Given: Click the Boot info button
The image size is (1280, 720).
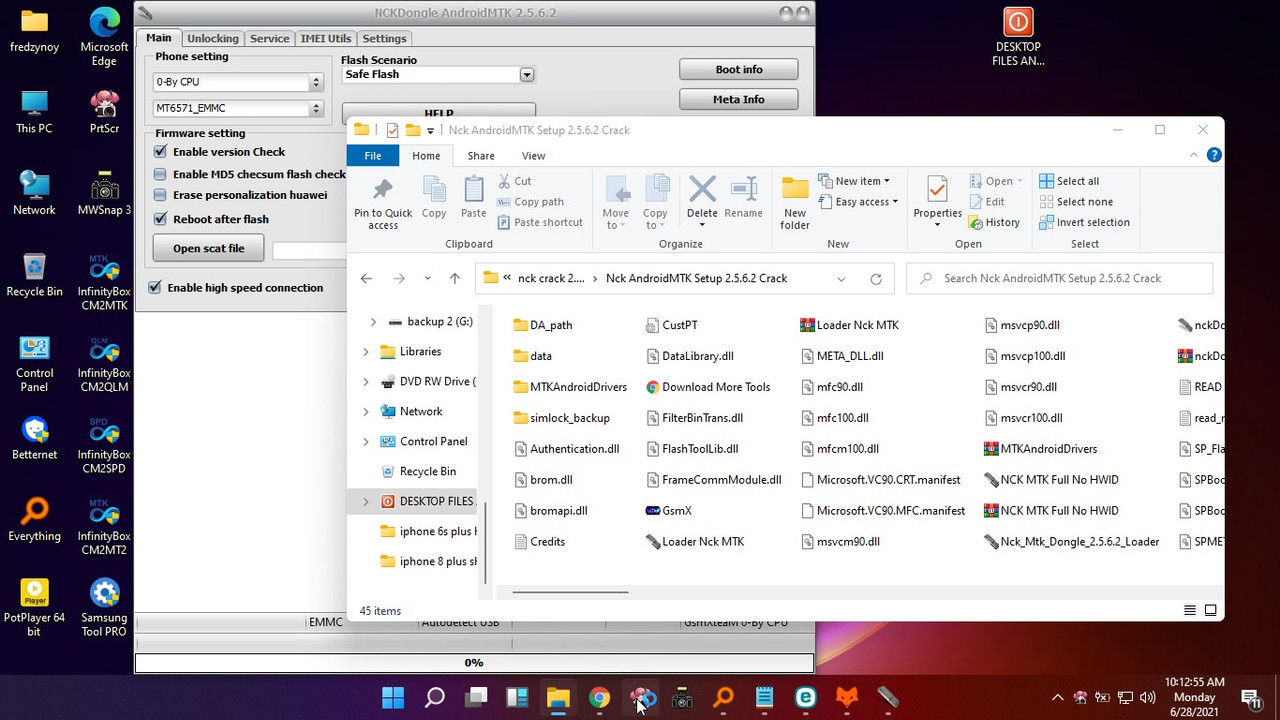Looking at the screenshot, I should point(739,69).
